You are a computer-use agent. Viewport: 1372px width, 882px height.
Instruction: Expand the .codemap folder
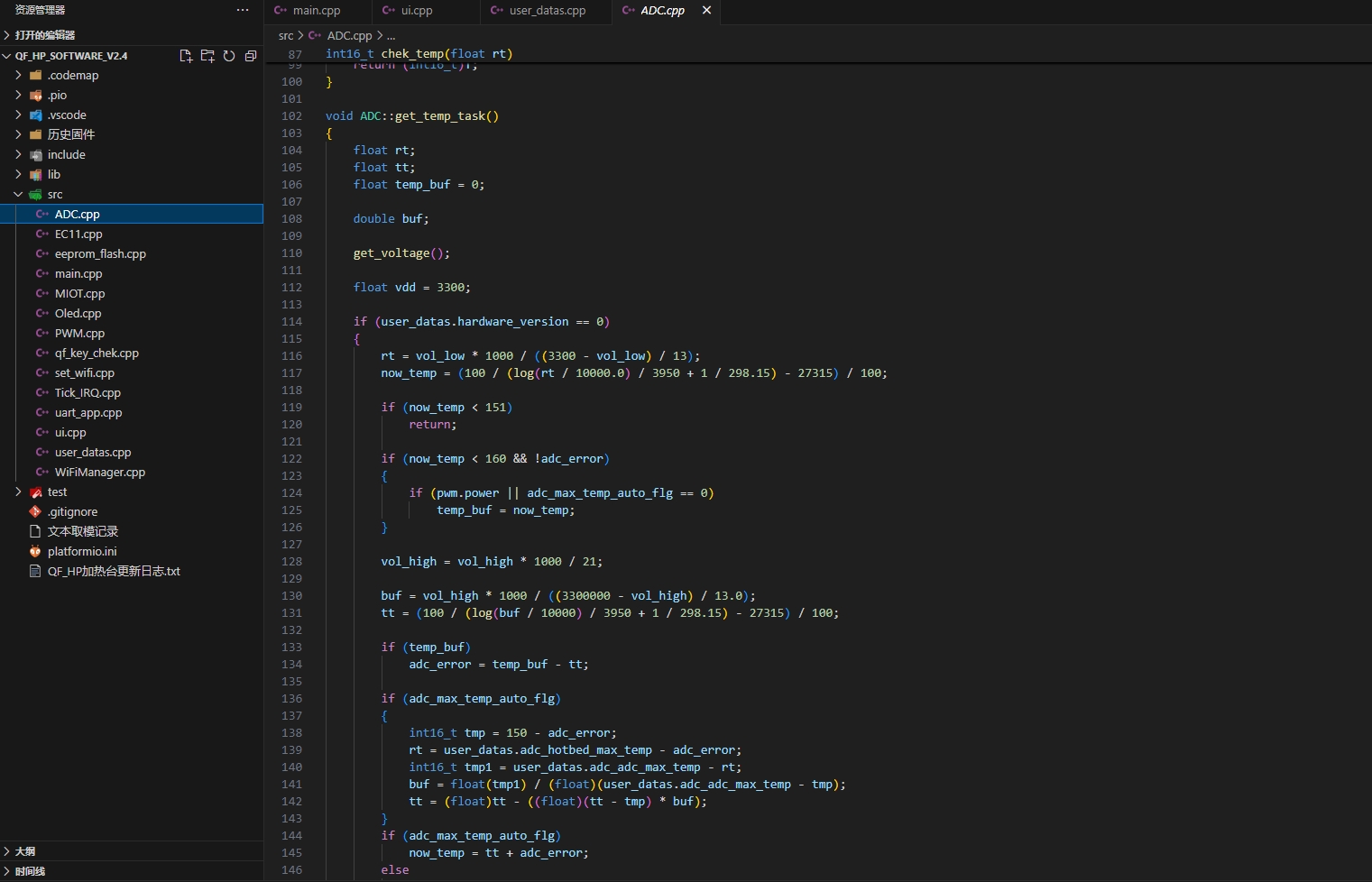coord(73,75)
